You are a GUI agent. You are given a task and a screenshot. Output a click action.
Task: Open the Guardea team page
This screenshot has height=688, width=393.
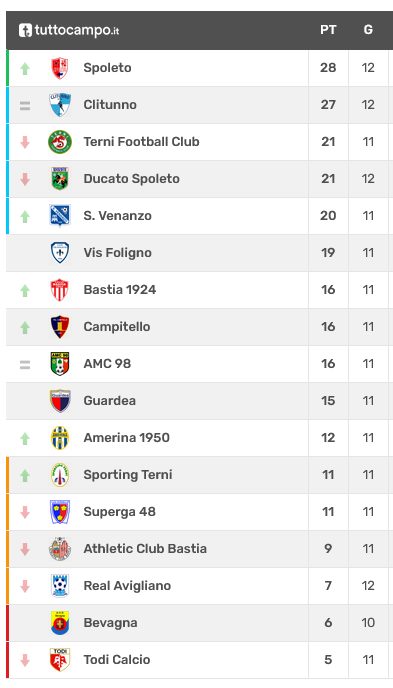[x=110, y=401]
